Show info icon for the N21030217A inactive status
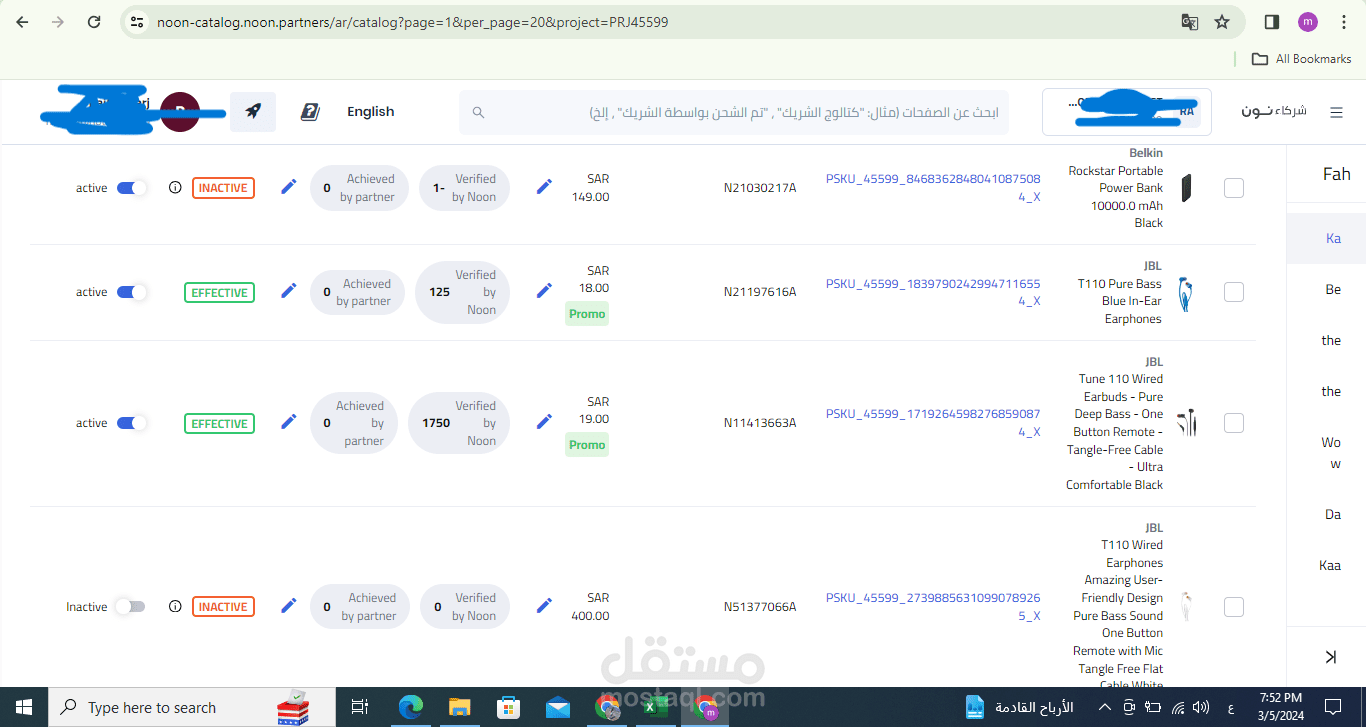Screen dimensions: 1366x727 [175, 187]
